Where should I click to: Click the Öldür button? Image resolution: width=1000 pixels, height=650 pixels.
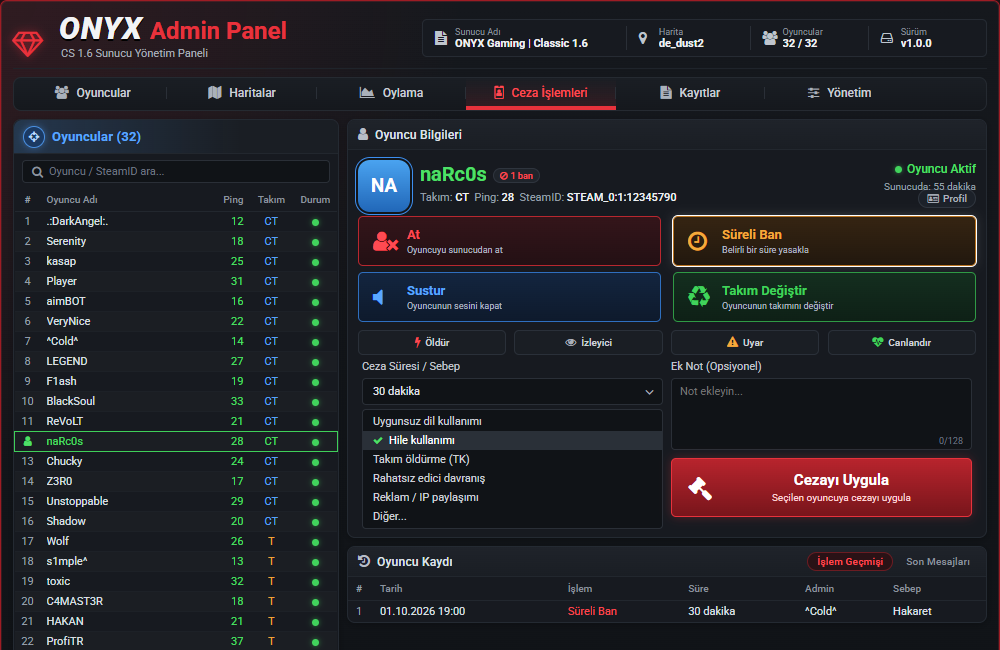coord(432,343)
